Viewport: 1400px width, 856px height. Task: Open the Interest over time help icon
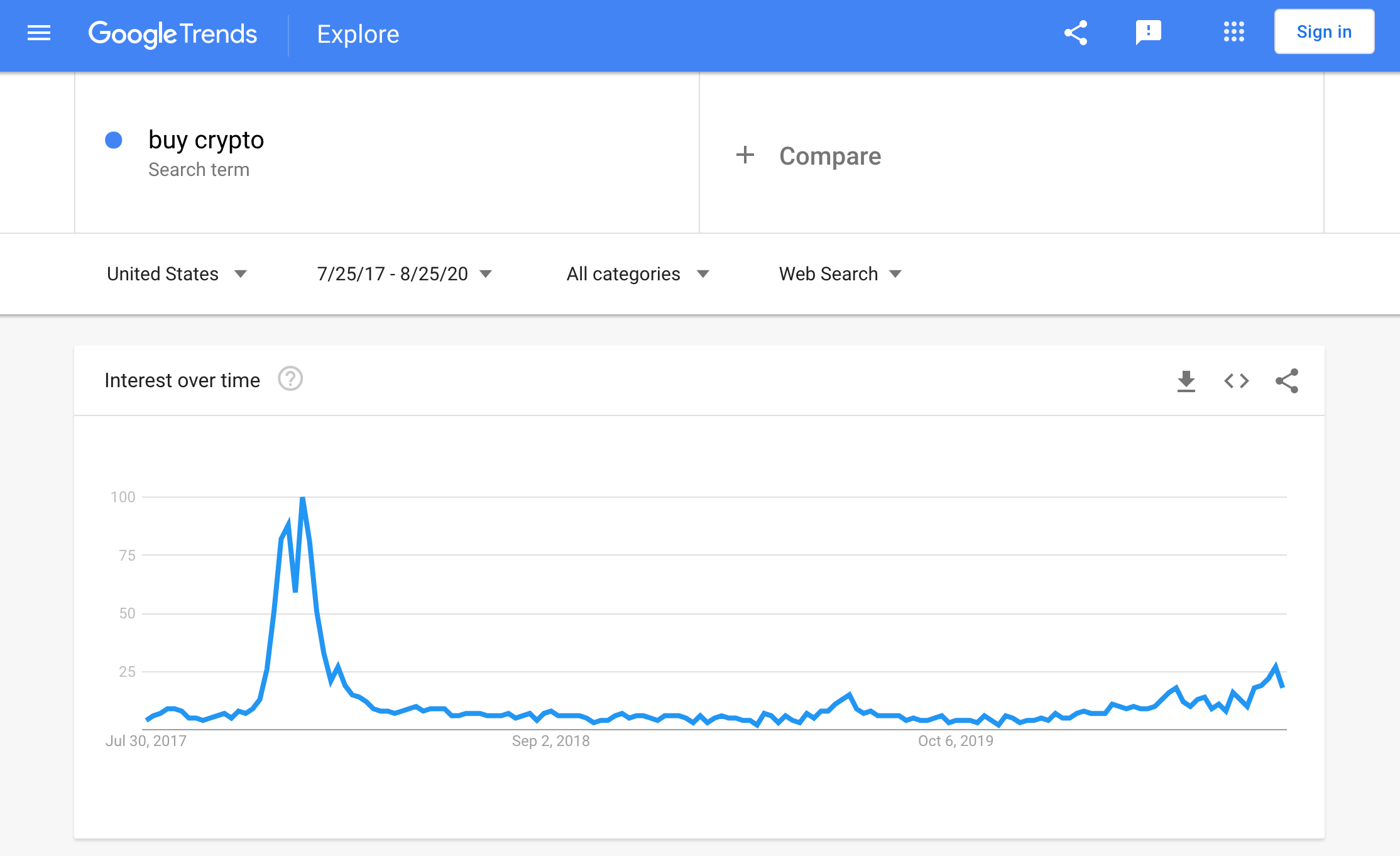(290, 380)
